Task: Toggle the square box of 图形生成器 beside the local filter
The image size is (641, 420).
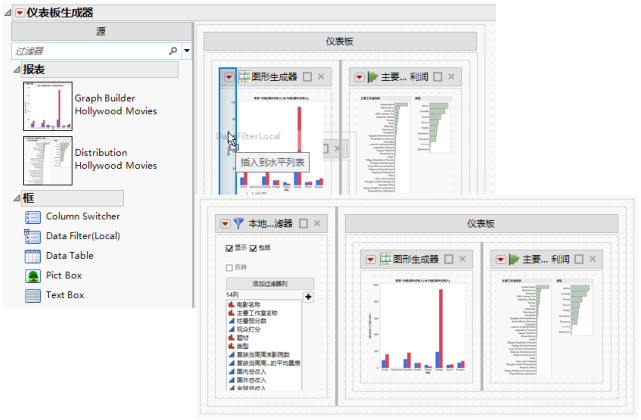Action: [449, 259]
